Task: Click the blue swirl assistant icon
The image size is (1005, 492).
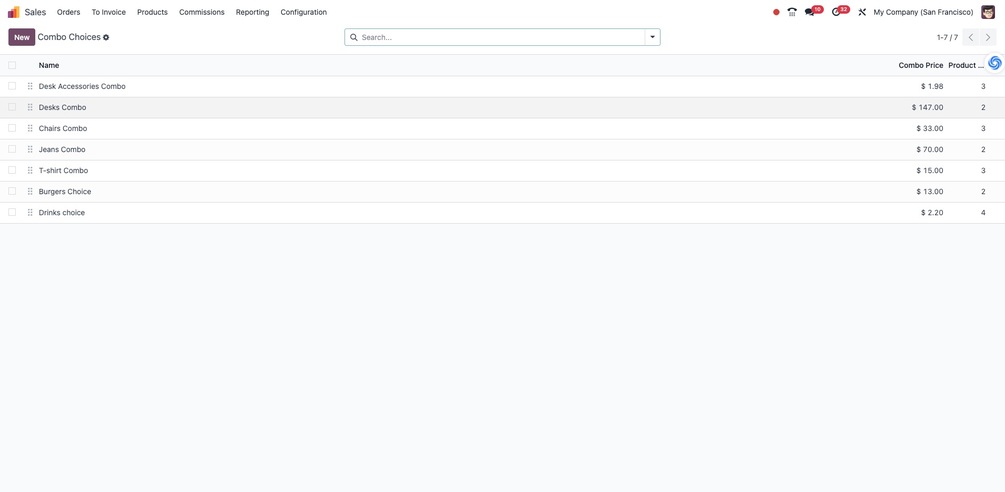Action: point(995,63)
